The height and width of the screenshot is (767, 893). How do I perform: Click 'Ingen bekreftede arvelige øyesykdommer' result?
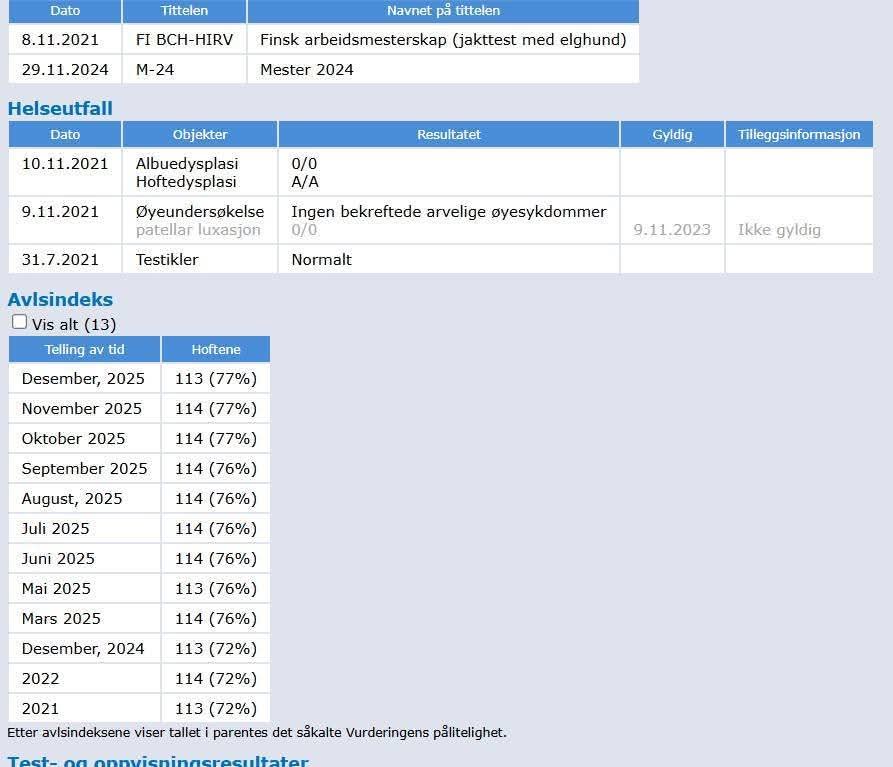tap(449, 212)
